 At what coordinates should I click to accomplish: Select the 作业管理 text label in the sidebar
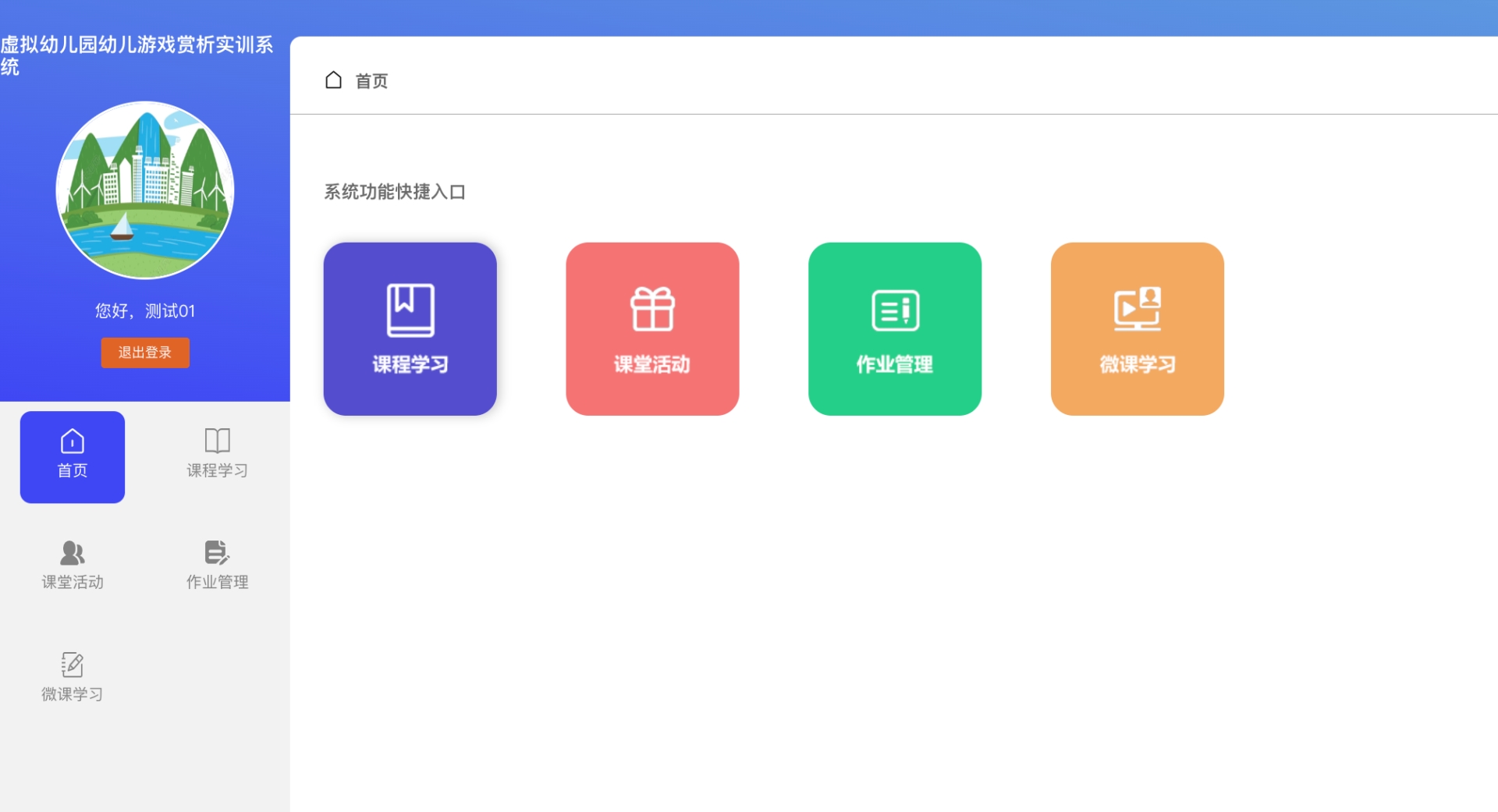[217, 582]
